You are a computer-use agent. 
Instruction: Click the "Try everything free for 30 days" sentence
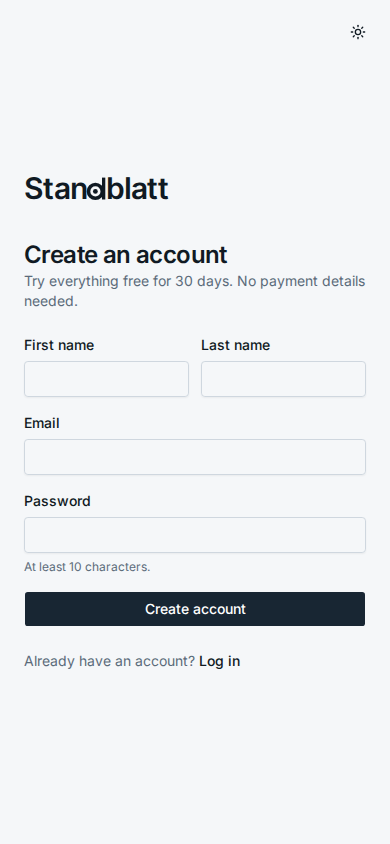click(x=129, y=282)
